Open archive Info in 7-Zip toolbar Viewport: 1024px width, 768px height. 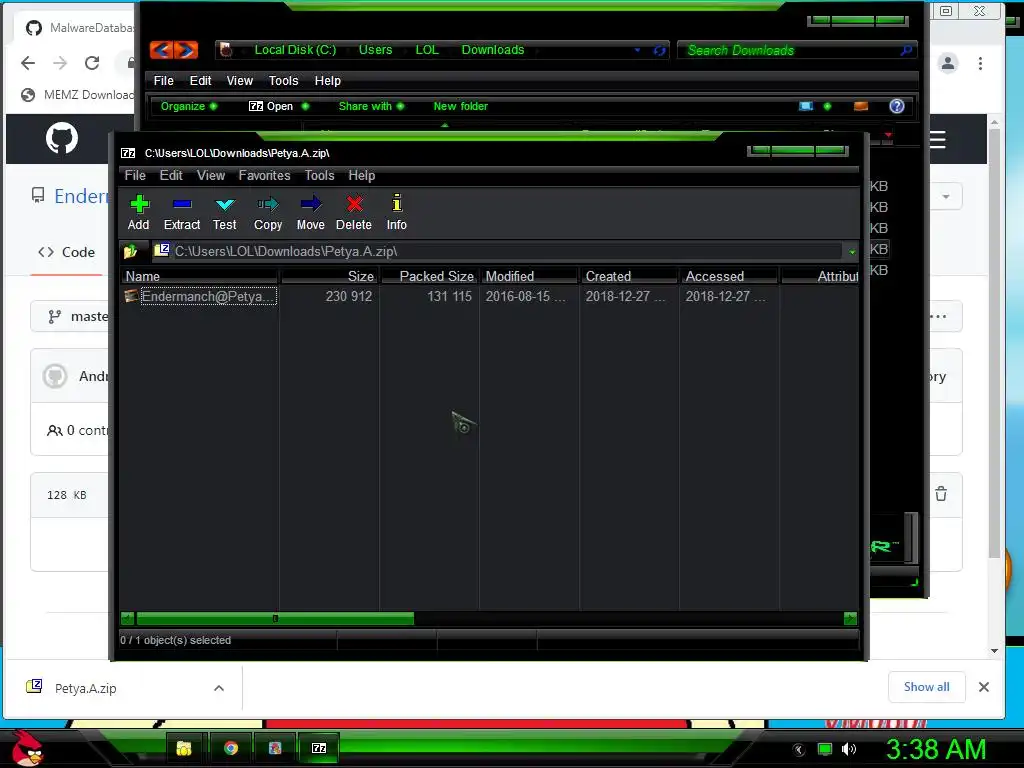pos(396,213)
